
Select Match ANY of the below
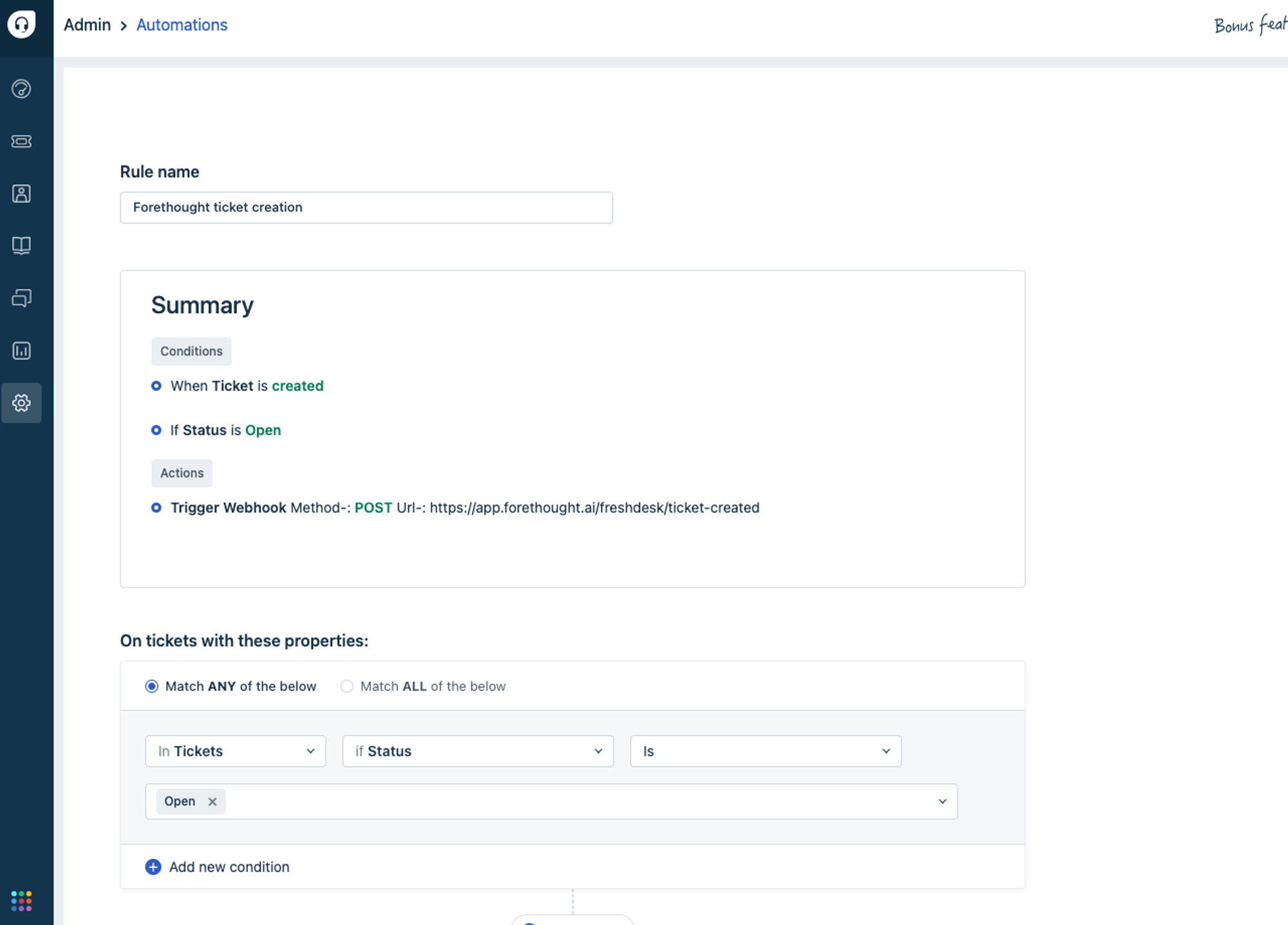tap(151, 687)
